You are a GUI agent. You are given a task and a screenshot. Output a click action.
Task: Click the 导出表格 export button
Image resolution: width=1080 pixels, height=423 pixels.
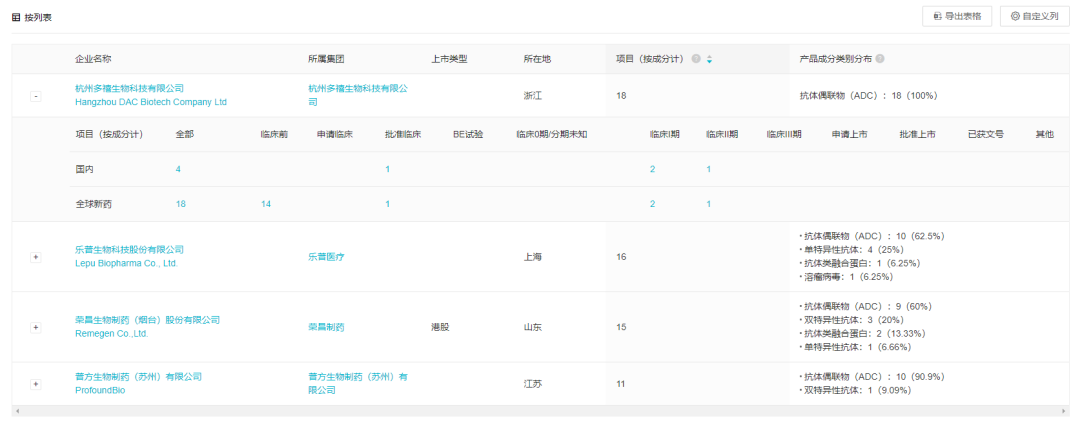point(957,17)
